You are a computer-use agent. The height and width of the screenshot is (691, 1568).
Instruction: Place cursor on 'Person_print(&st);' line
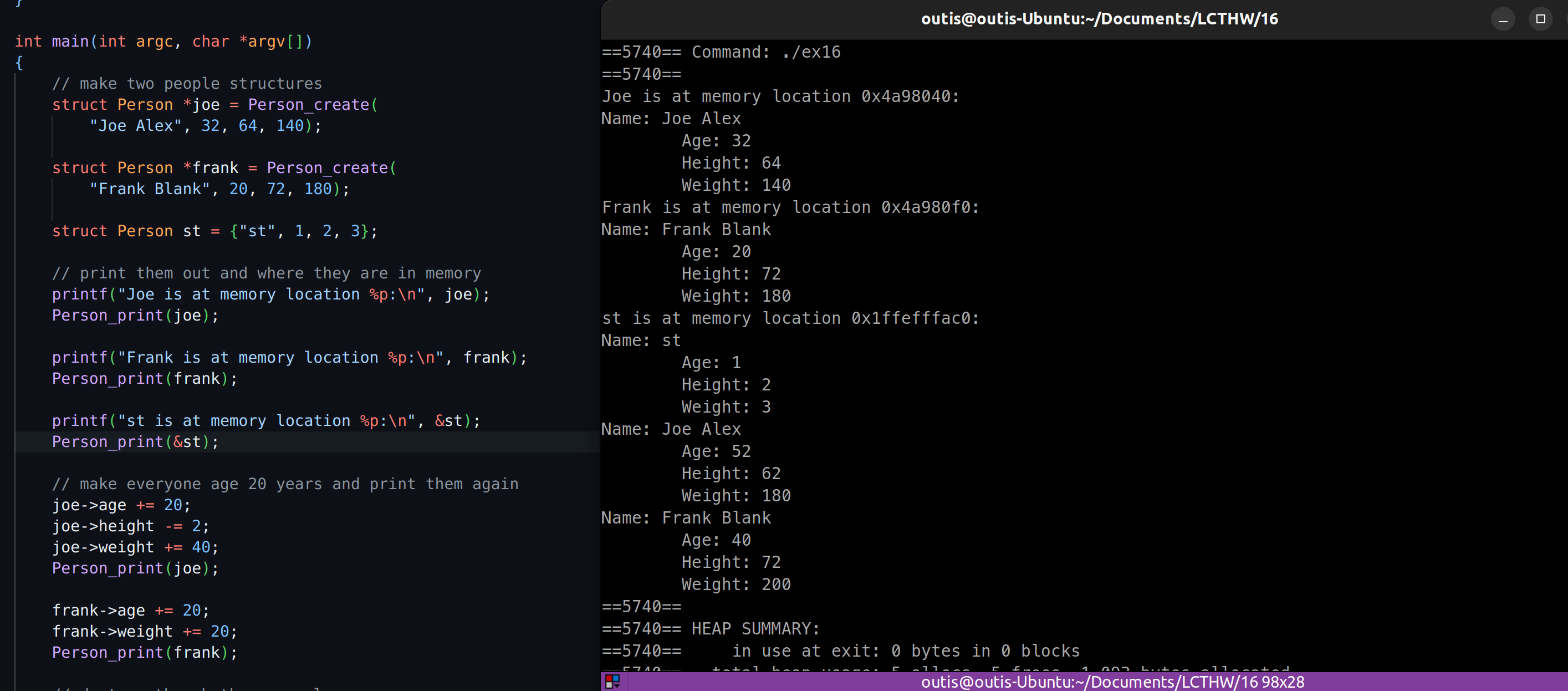click(135, 442)
